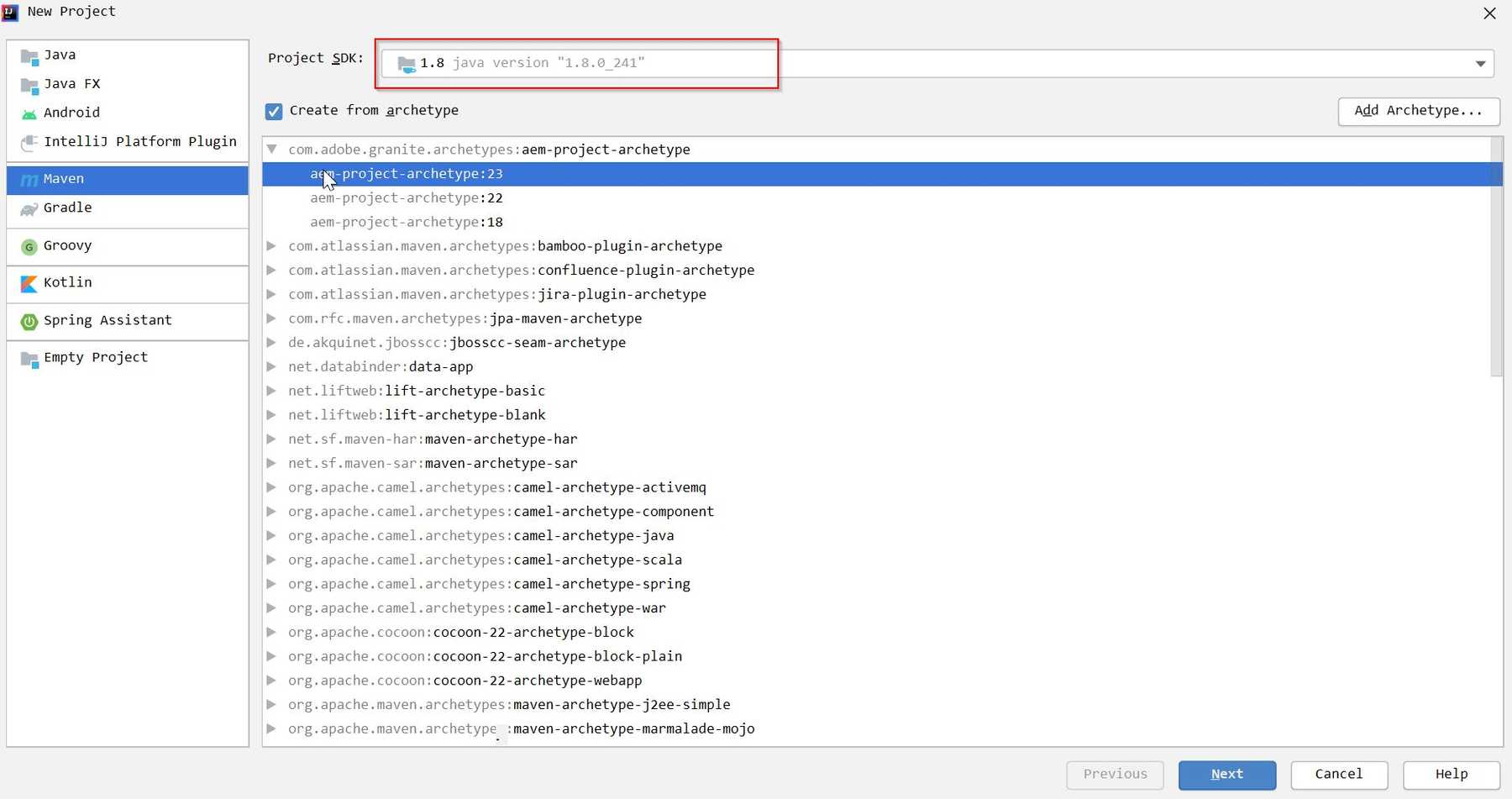Uncheck the Create from archetype checkbox

click(x=273, y=111)
